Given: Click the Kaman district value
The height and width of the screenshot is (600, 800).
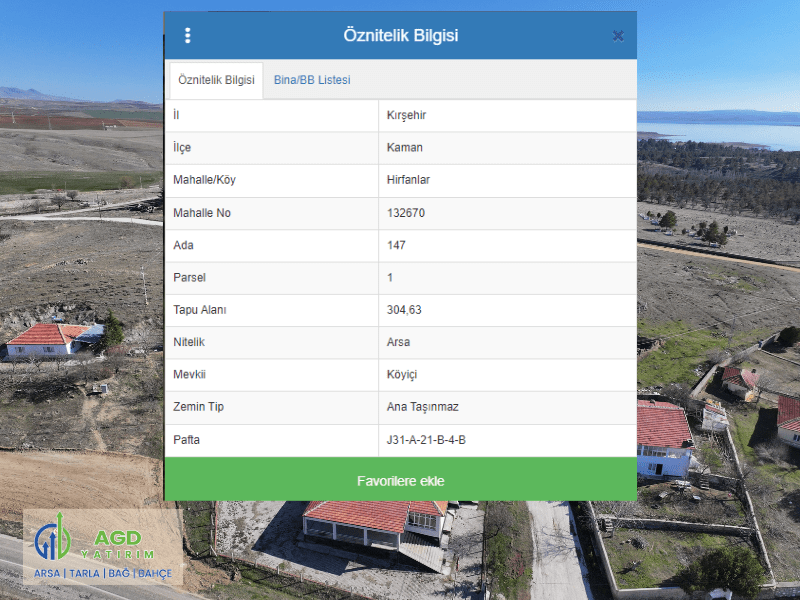Looking at the screenshot, I should coord(404,148).
